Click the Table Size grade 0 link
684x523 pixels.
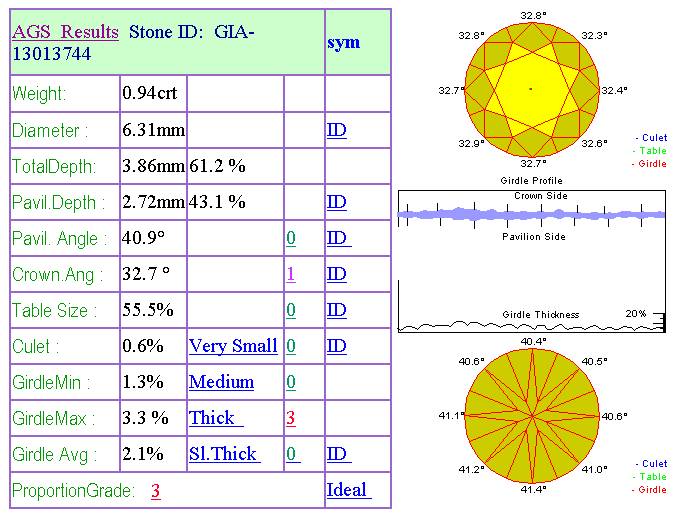tap(291, 310)
